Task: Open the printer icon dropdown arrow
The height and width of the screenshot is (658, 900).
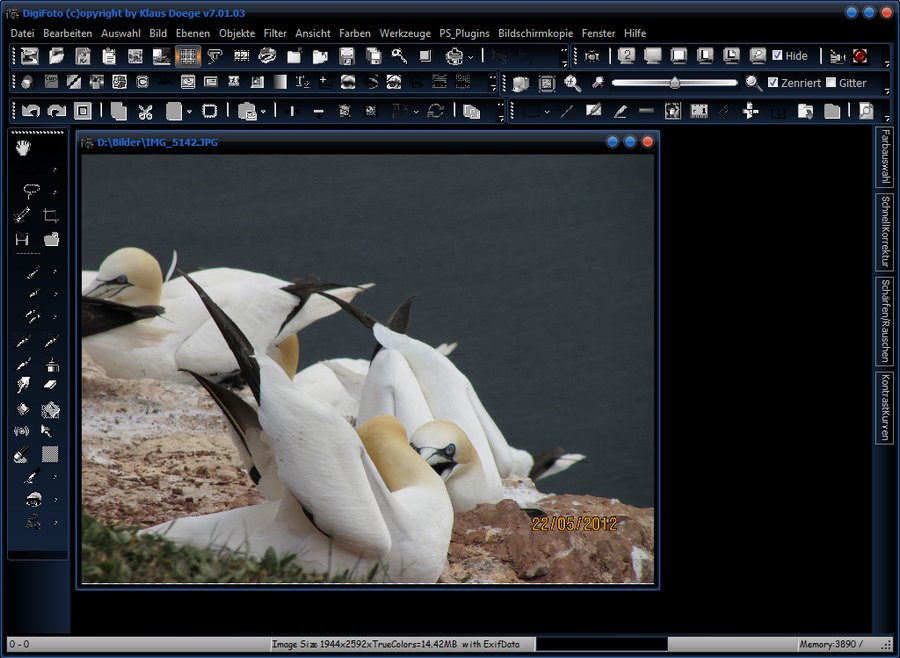Action: click(x=470, y=57)
